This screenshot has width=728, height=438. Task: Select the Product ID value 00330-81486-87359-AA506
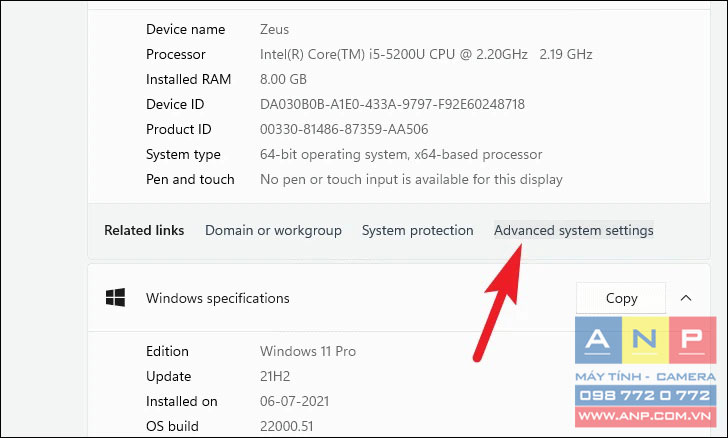(x=344, y=129)
